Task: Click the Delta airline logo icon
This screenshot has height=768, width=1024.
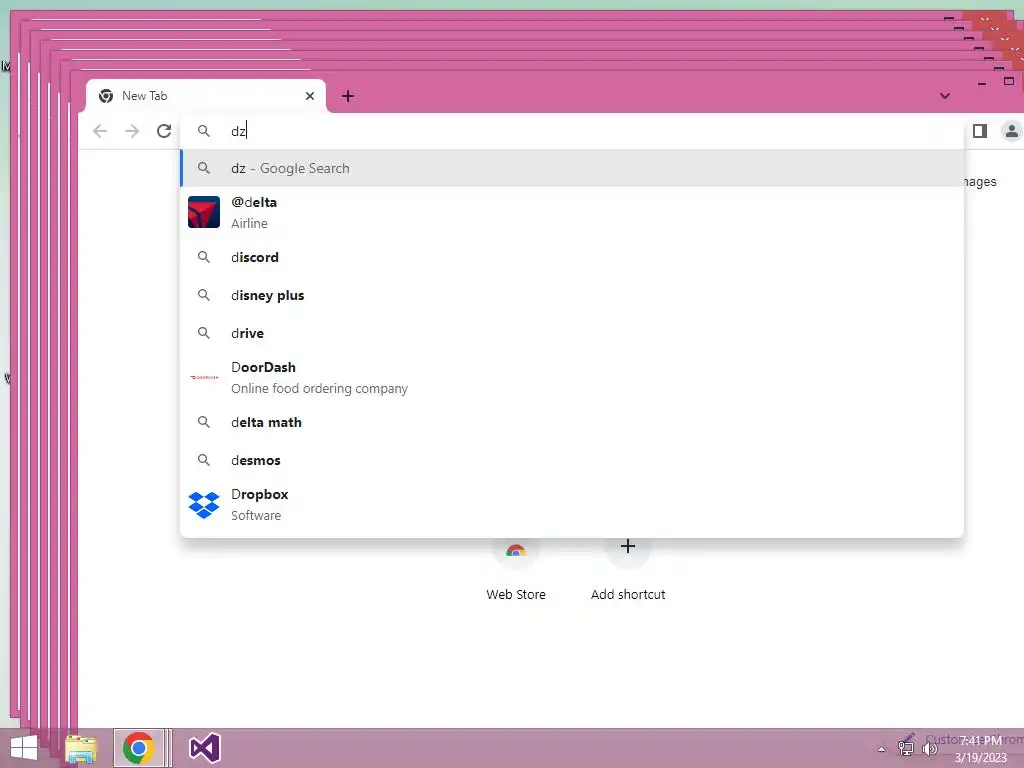Action: pyautogui.click(x=204, y=212)
